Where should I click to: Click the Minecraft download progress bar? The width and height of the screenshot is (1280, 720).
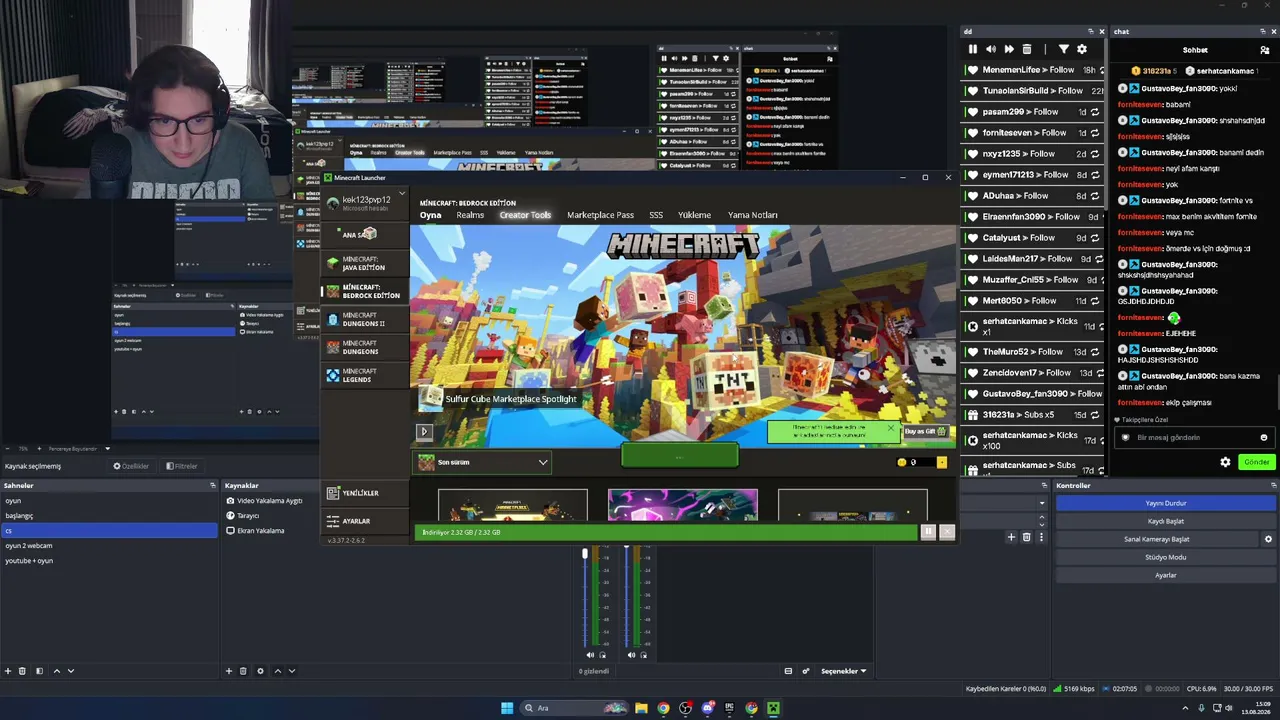pos(666,532)
